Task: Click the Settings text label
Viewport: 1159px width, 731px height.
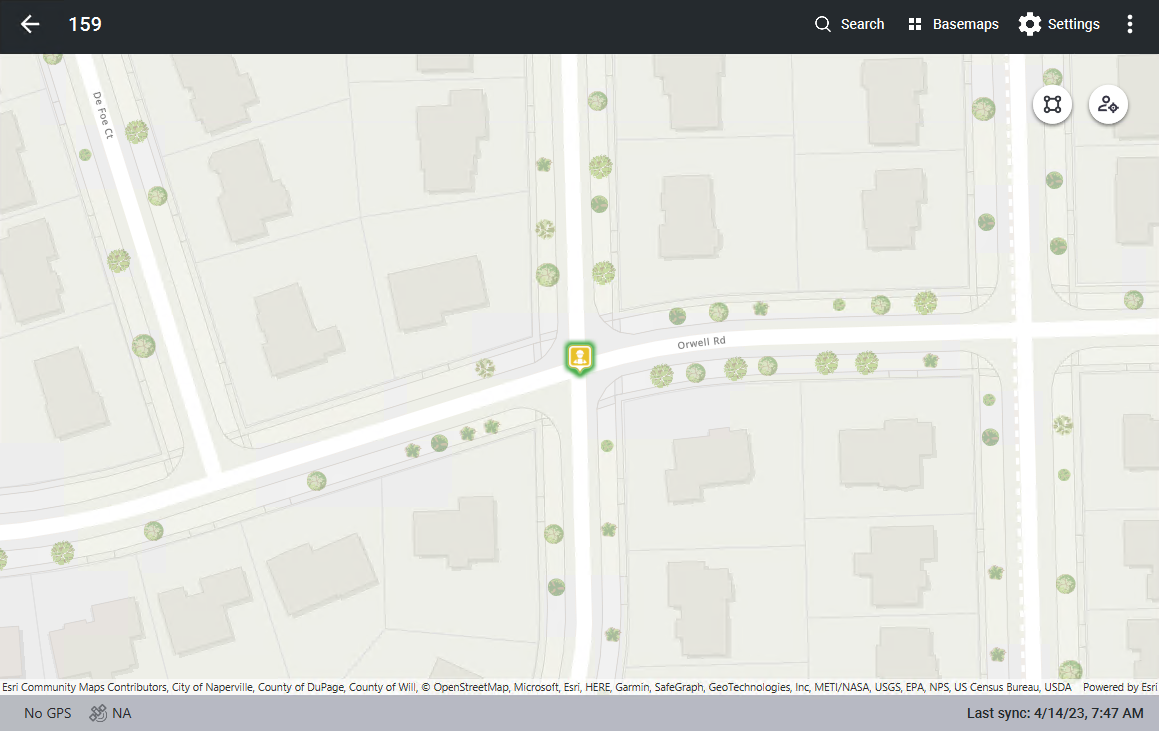Action: (x=1073, y=25)
